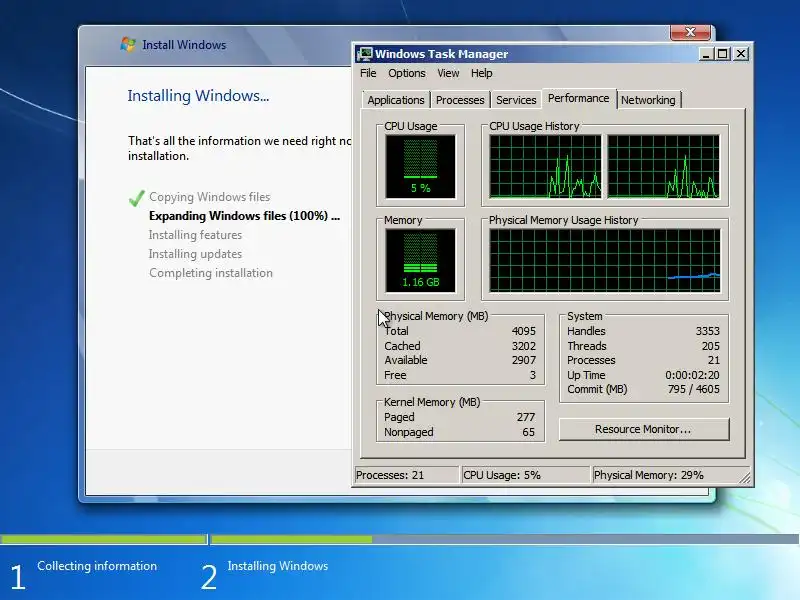Viewport: 800px width, 600px height.
Task: Close the Windows Task Manager window
Action: [741, 54]
